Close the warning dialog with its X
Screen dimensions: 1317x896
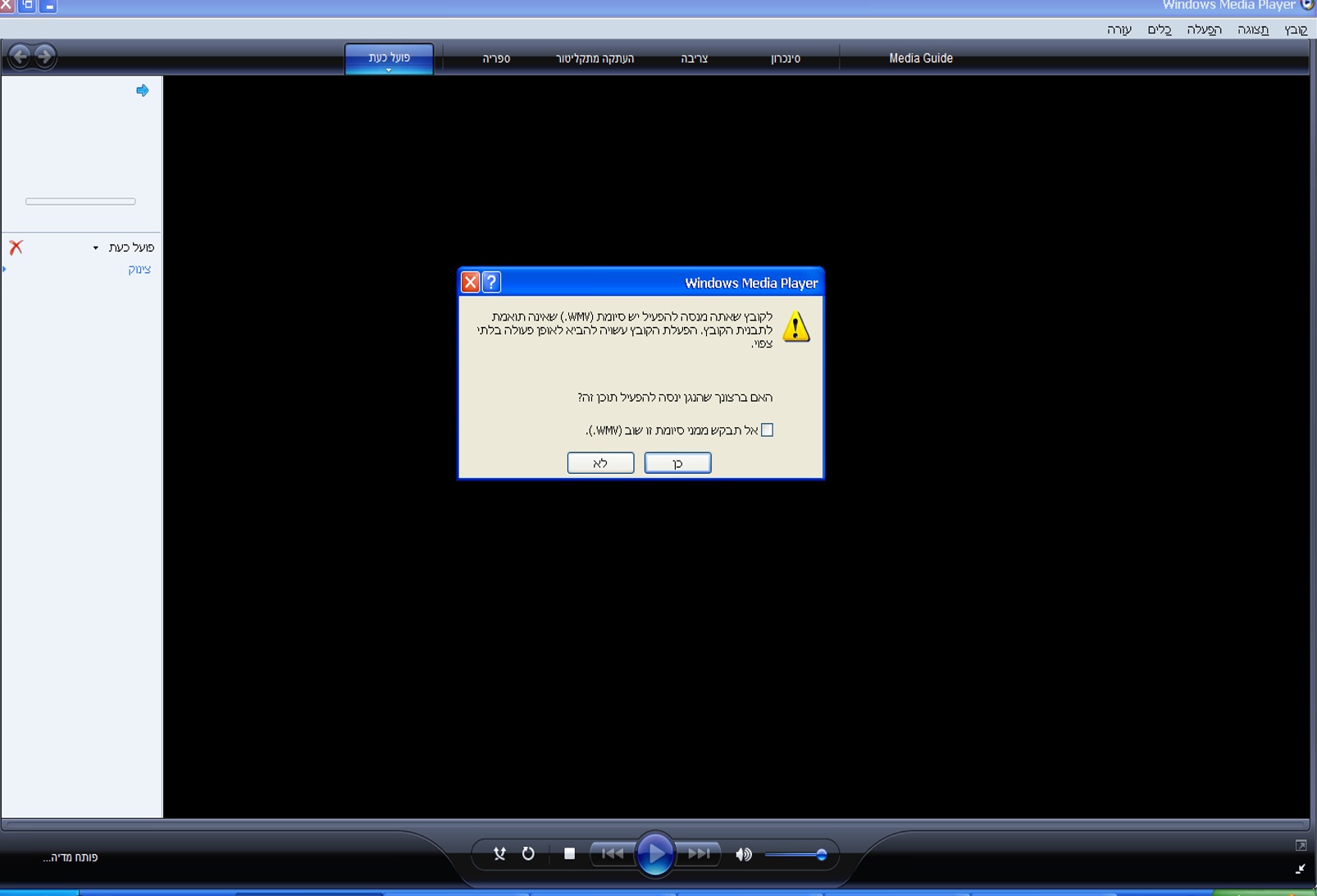pos(470,283)
